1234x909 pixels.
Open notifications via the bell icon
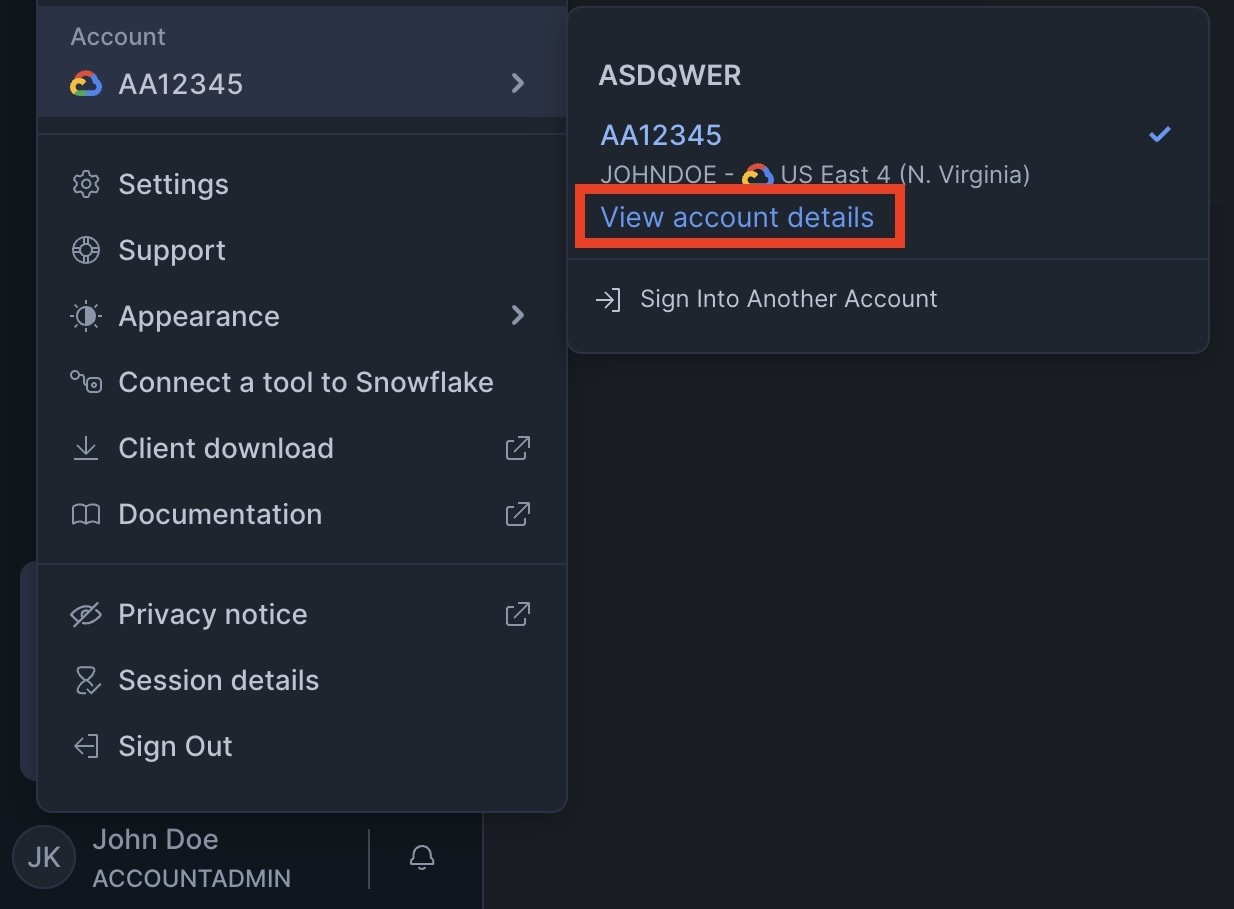coord(421,857)
